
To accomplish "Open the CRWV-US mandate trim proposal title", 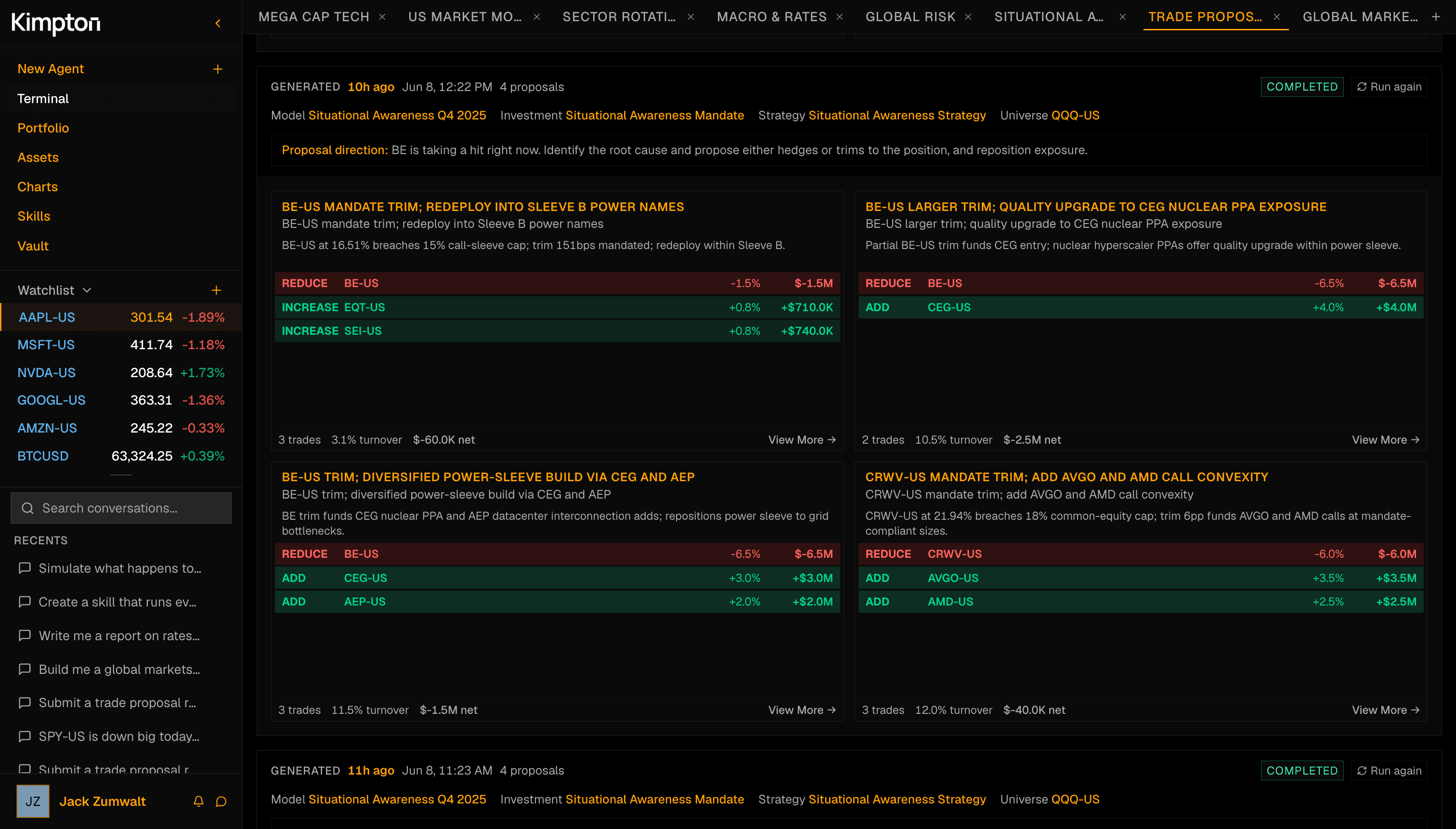I will click(1067, 477).
